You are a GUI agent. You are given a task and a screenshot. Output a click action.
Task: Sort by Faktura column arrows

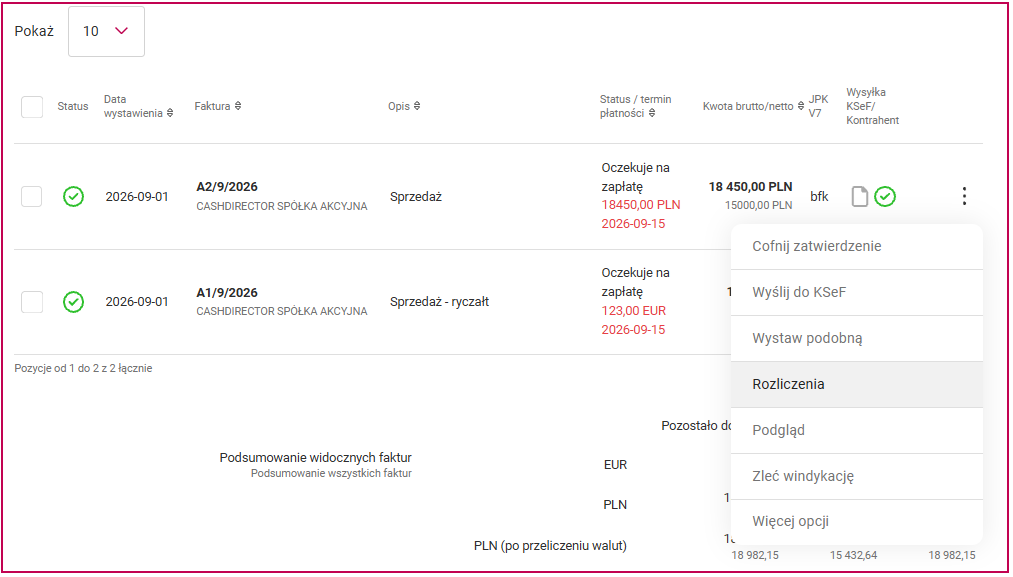[x=238, y=106]
